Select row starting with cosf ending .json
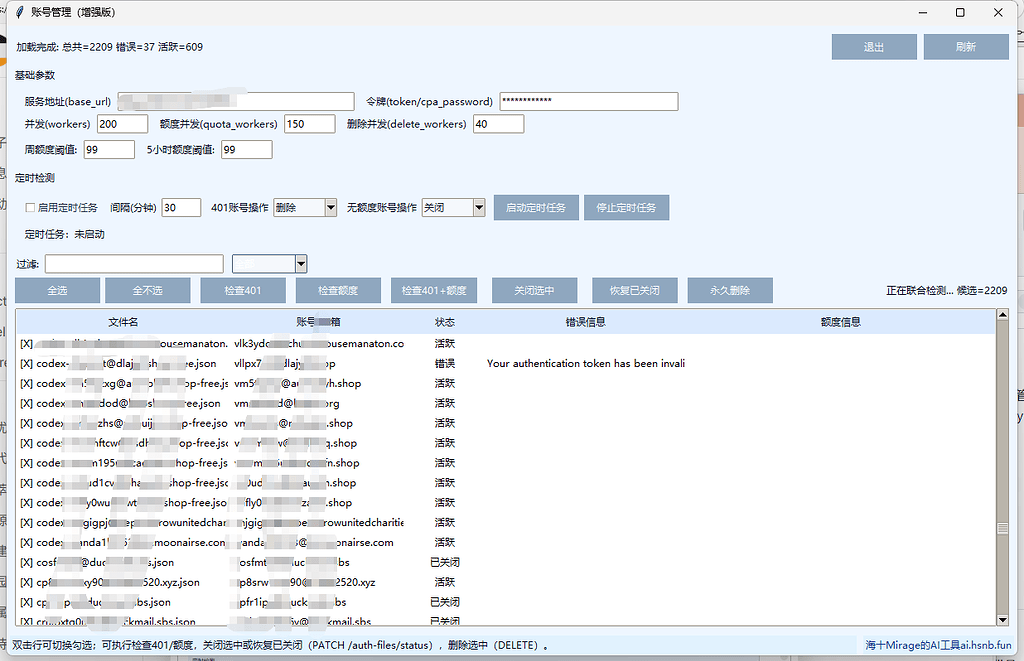Viewport: 1024px width, 661px height. tap(505, 562)
